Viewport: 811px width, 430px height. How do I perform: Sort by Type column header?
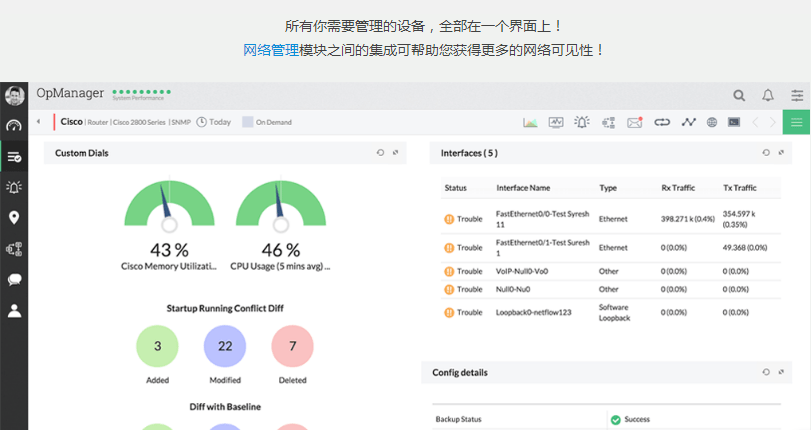[608, 188]
